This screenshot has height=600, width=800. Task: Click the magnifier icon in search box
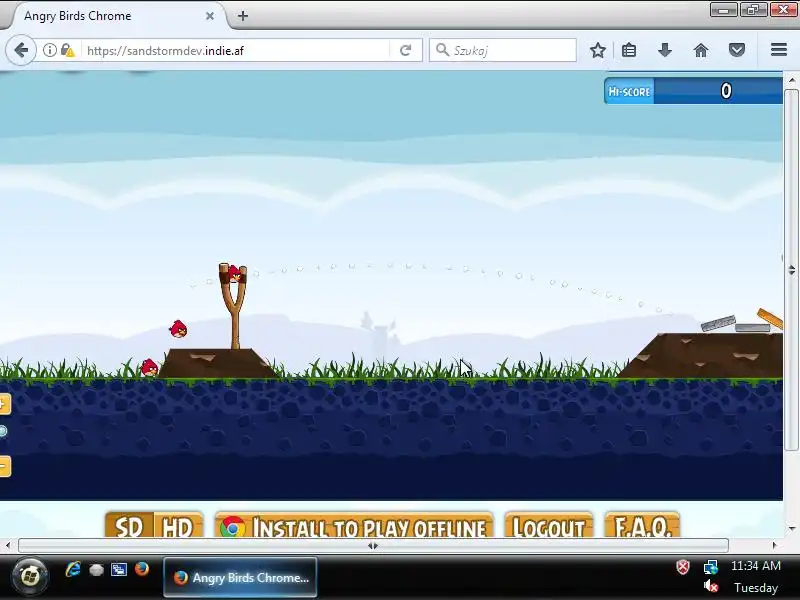(442, 50)
